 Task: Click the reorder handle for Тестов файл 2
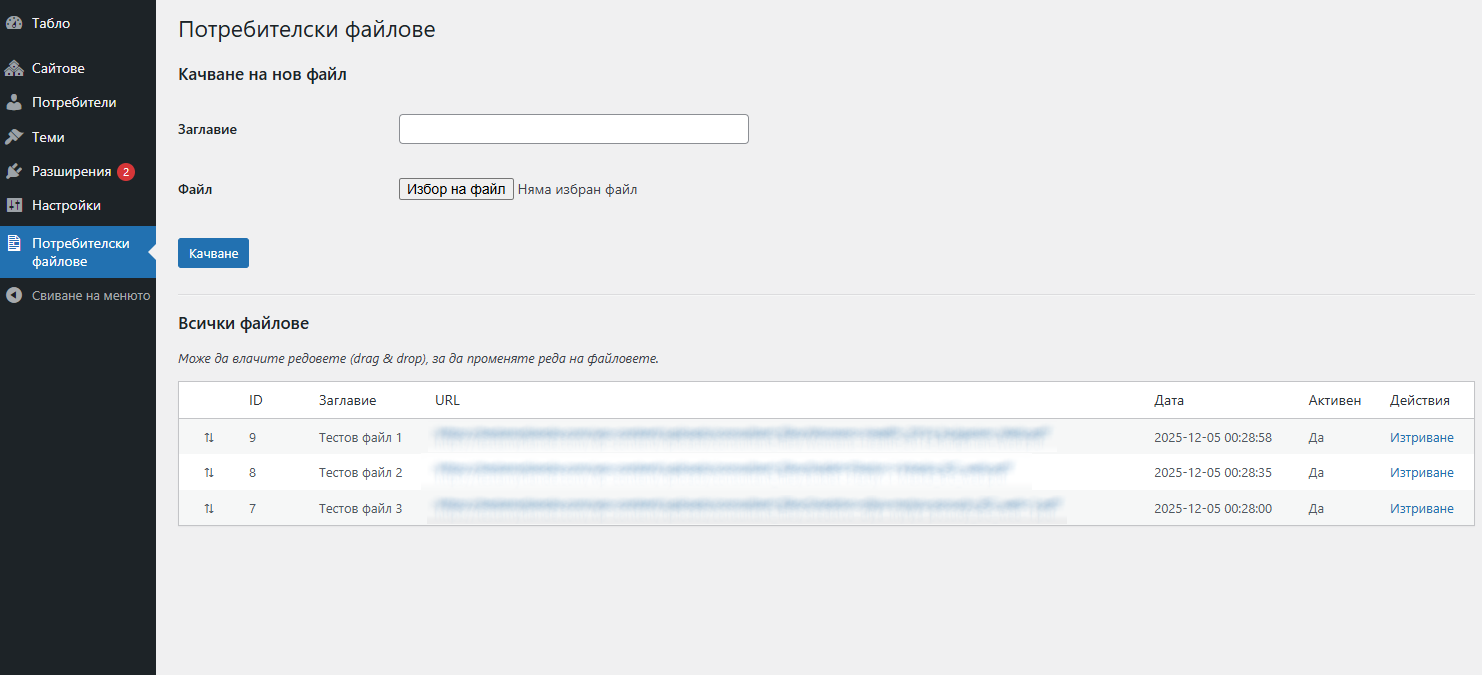209,473
